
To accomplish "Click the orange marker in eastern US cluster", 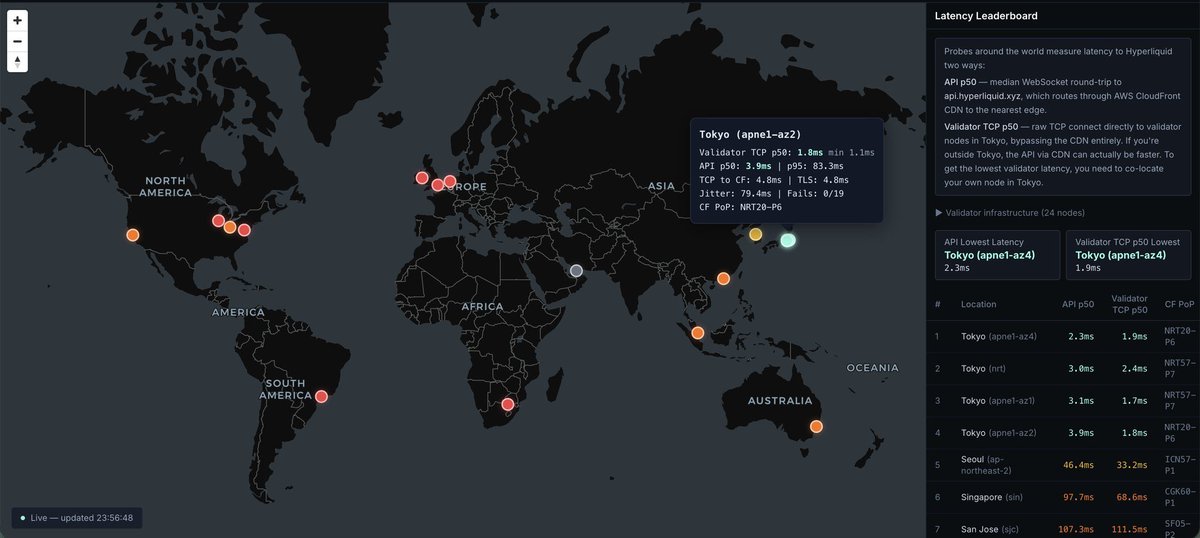I will pos(230,227).
